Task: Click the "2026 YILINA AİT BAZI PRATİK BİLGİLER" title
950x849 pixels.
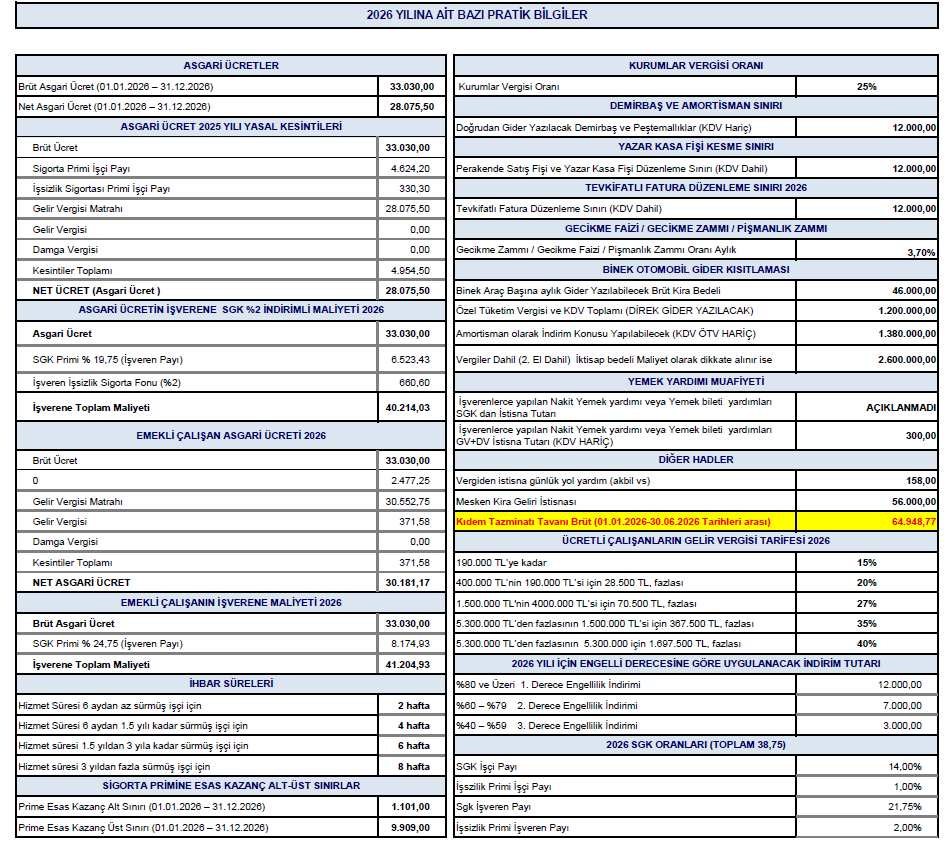Action: point(476,15)
